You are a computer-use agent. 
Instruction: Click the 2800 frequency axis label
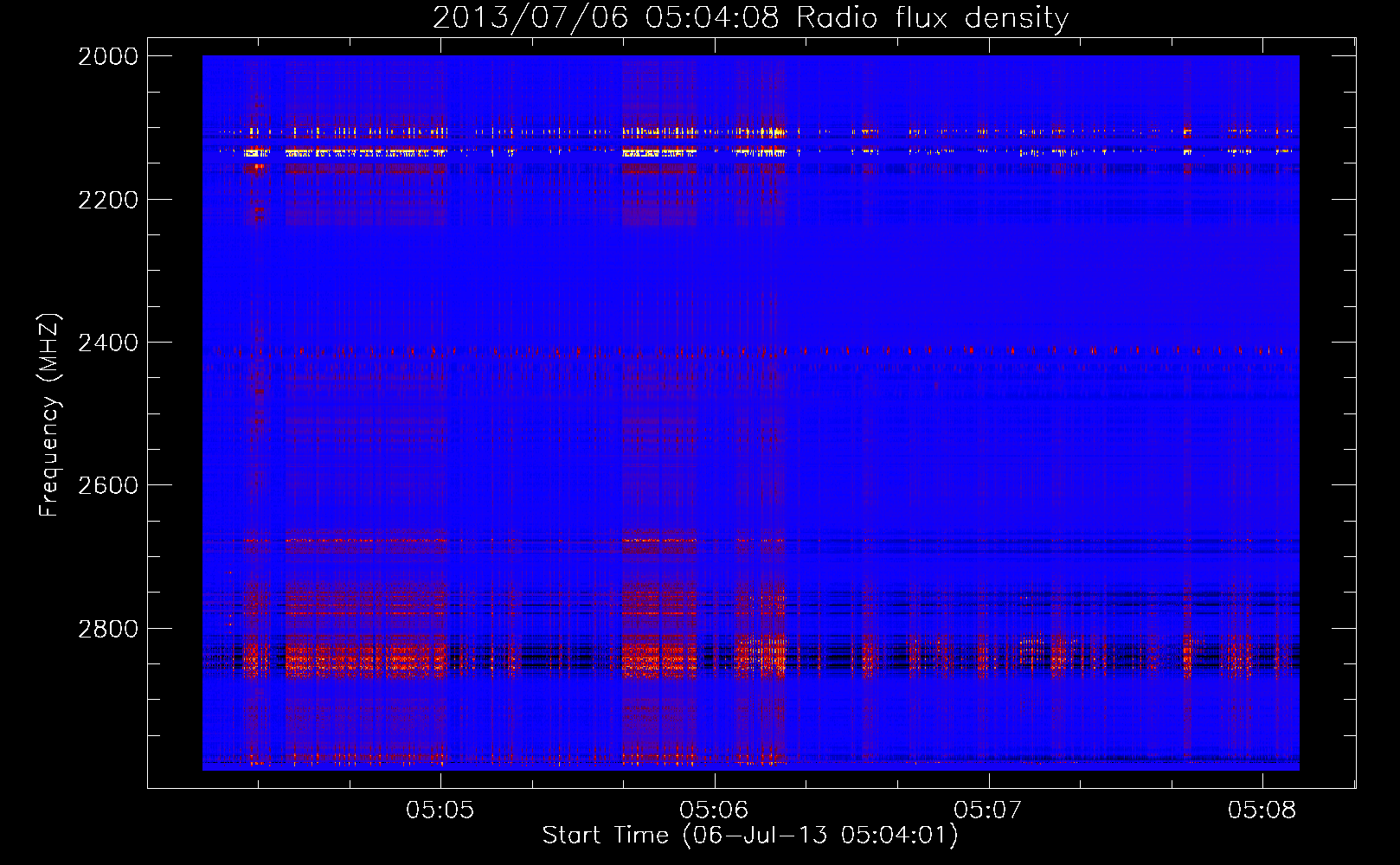(108, 629)
